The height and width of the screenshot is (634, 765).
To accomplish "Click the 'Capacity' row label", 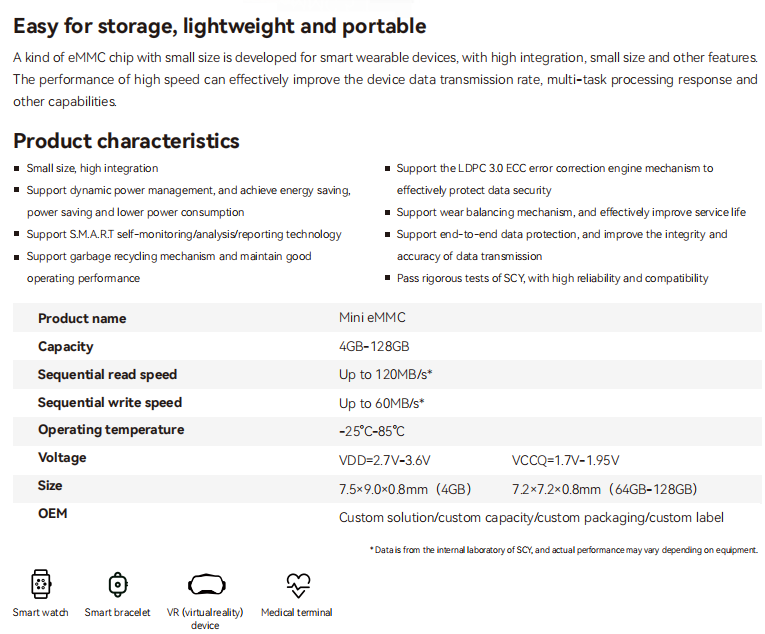I will click(x=65, y=346).
